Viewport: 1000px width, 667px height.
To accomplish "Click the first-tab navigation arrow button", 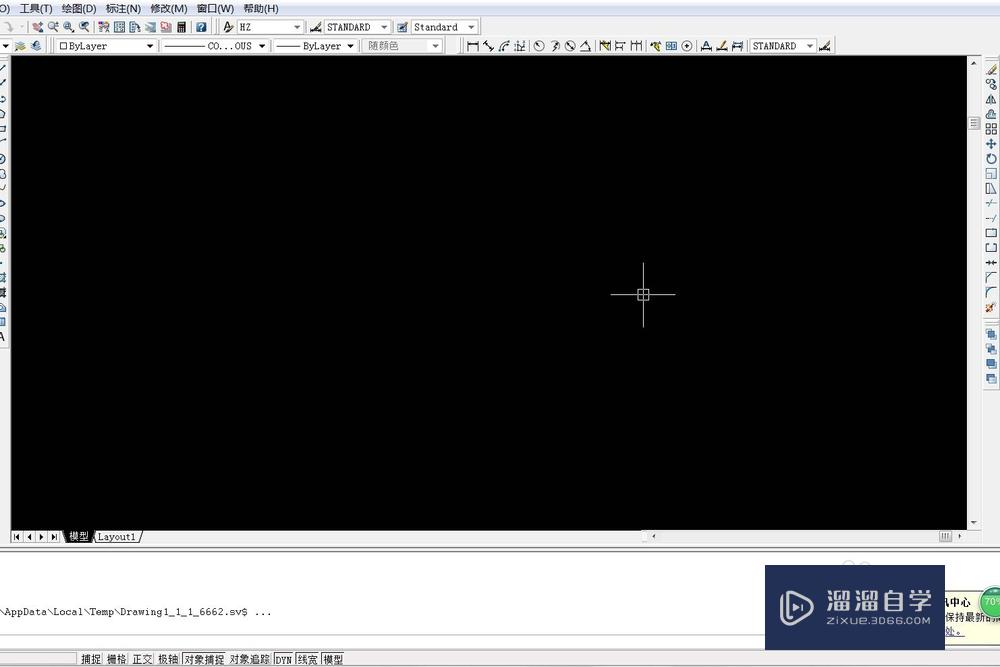I will 17,537.
